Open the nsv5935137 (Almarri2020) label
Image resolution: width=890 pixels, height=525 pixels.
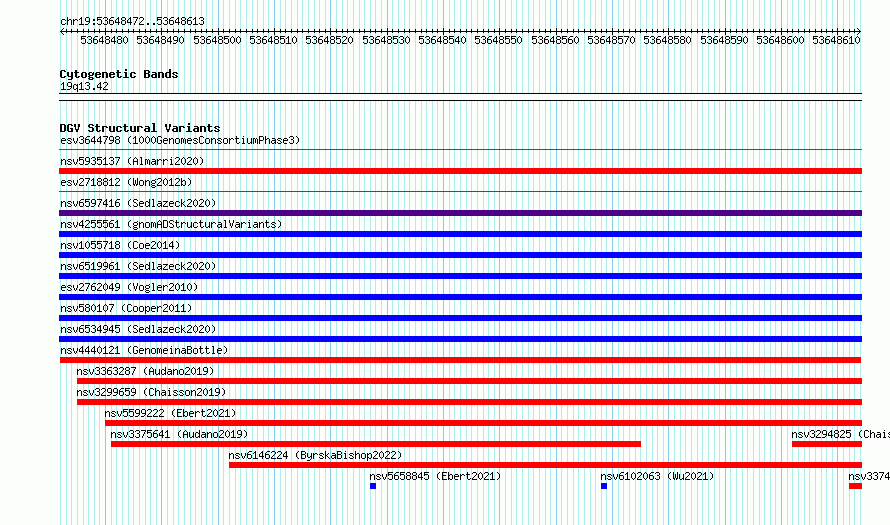click(x=132, y=161)
